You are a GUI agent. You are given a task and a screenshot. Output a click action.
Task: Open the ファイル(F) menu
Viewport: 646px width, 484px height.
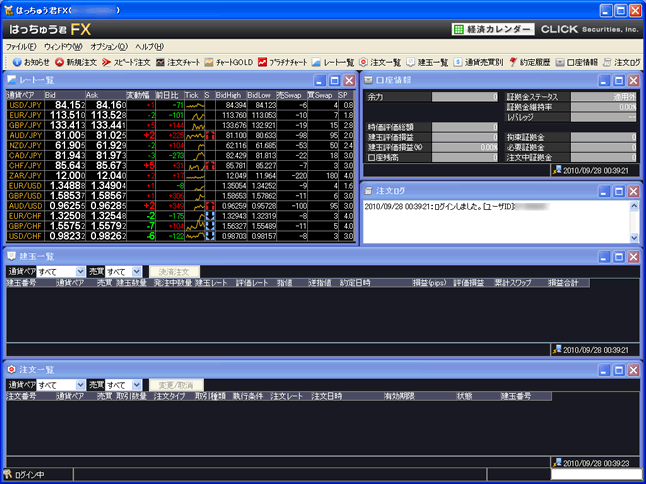pyautogui.click(x=21, y=47)
